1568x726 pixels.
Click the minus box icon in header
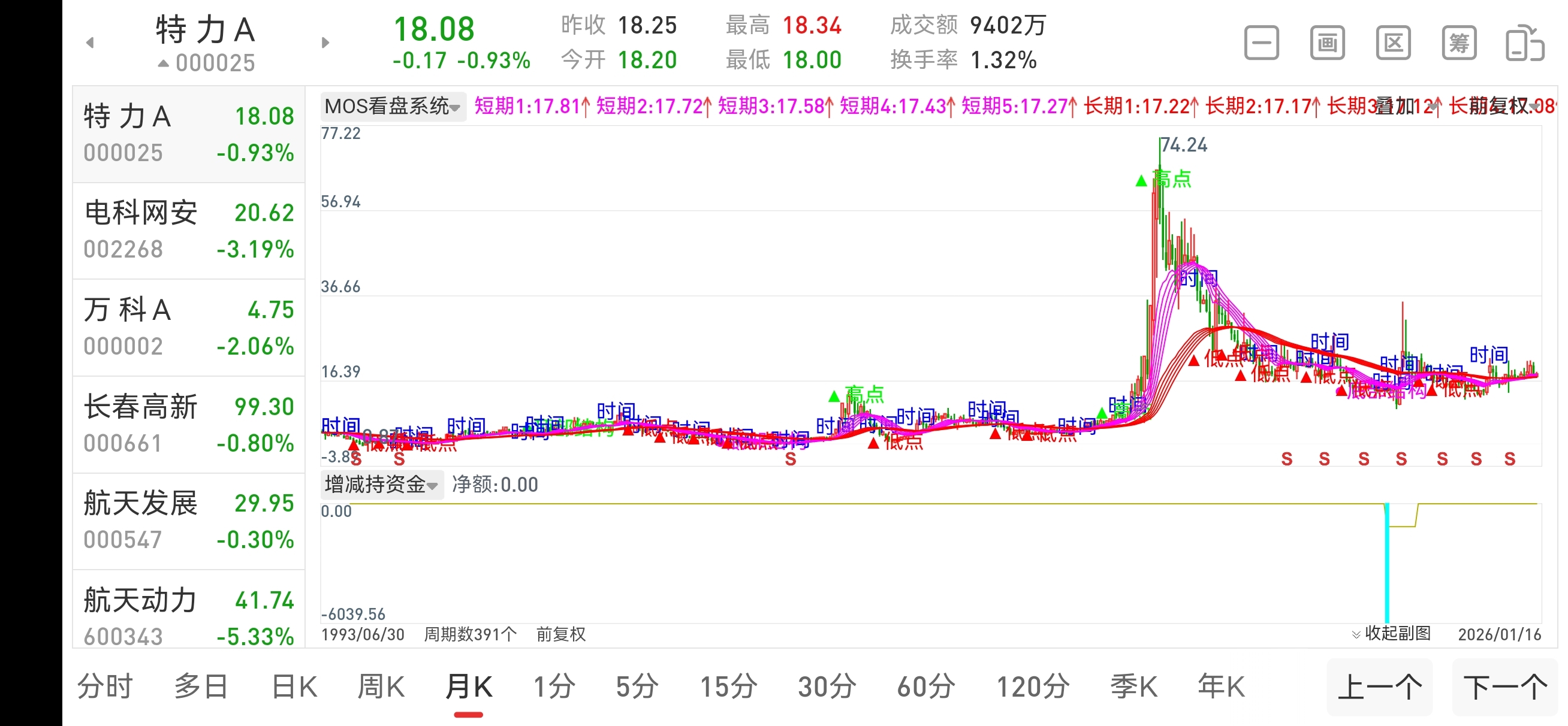point(1261,43)
